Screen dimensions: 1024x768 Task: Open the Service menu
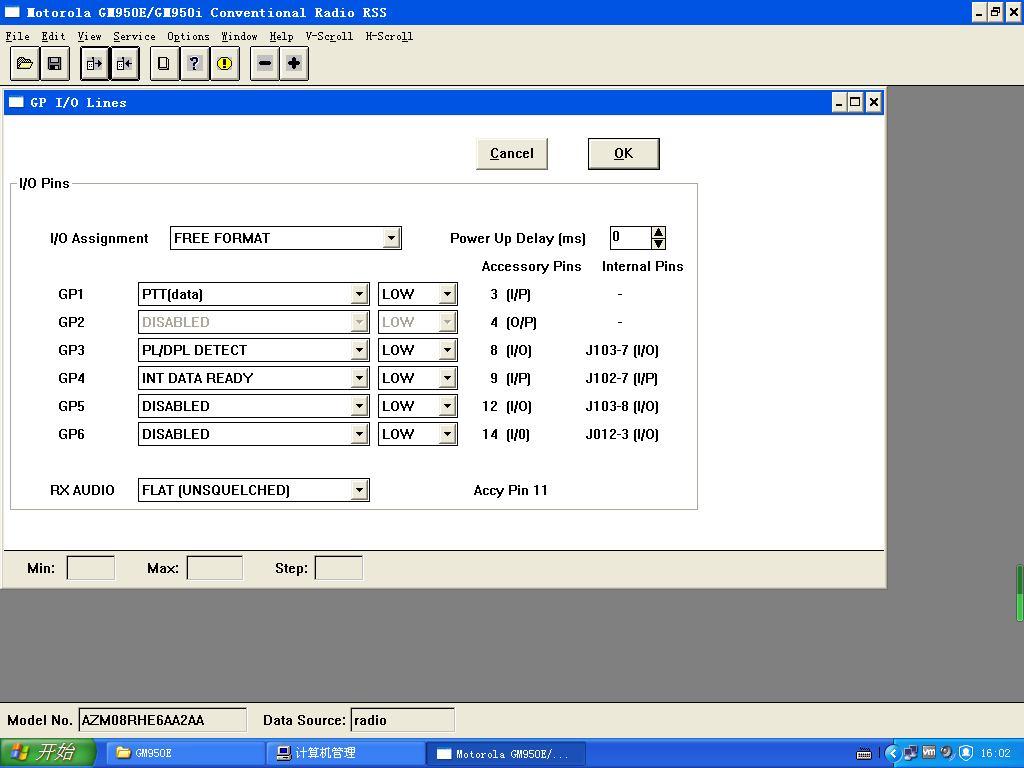pyautogui.click(x=135, y=37)
